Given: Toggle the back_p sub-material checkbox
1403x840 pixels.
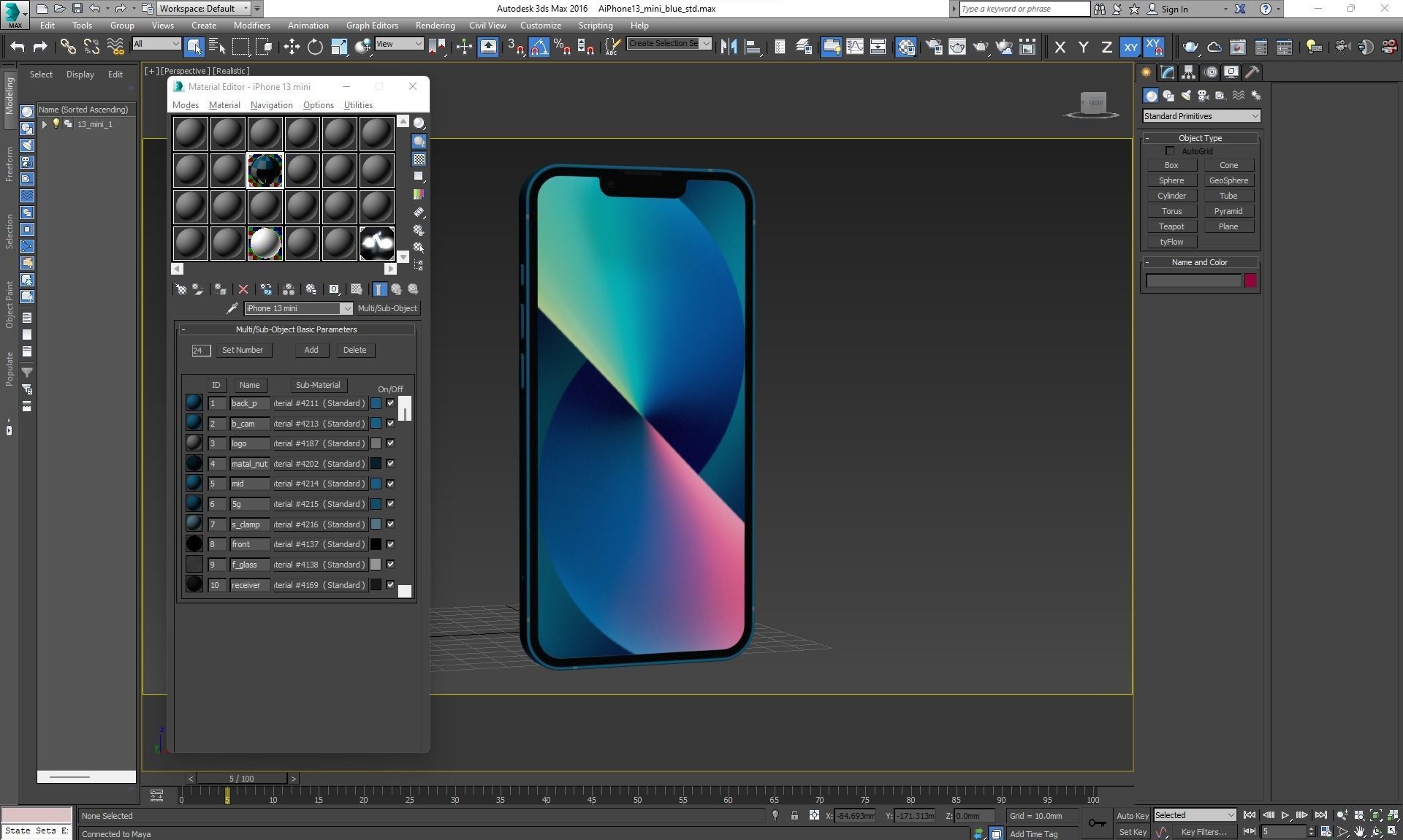Looking at the screenshot, I should pos(390,403).
